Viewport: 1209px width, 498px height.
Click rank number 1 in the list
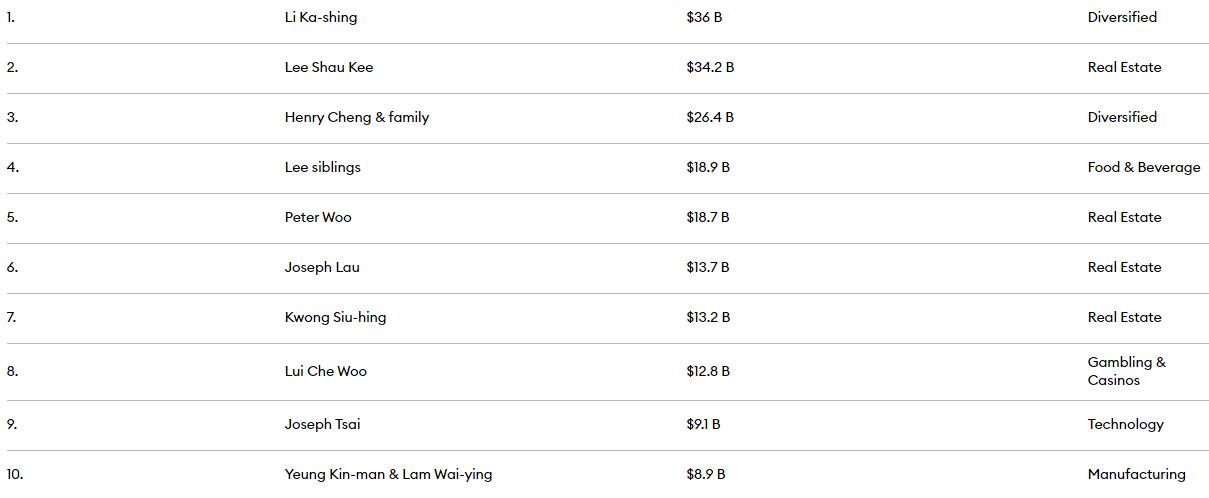11,17
